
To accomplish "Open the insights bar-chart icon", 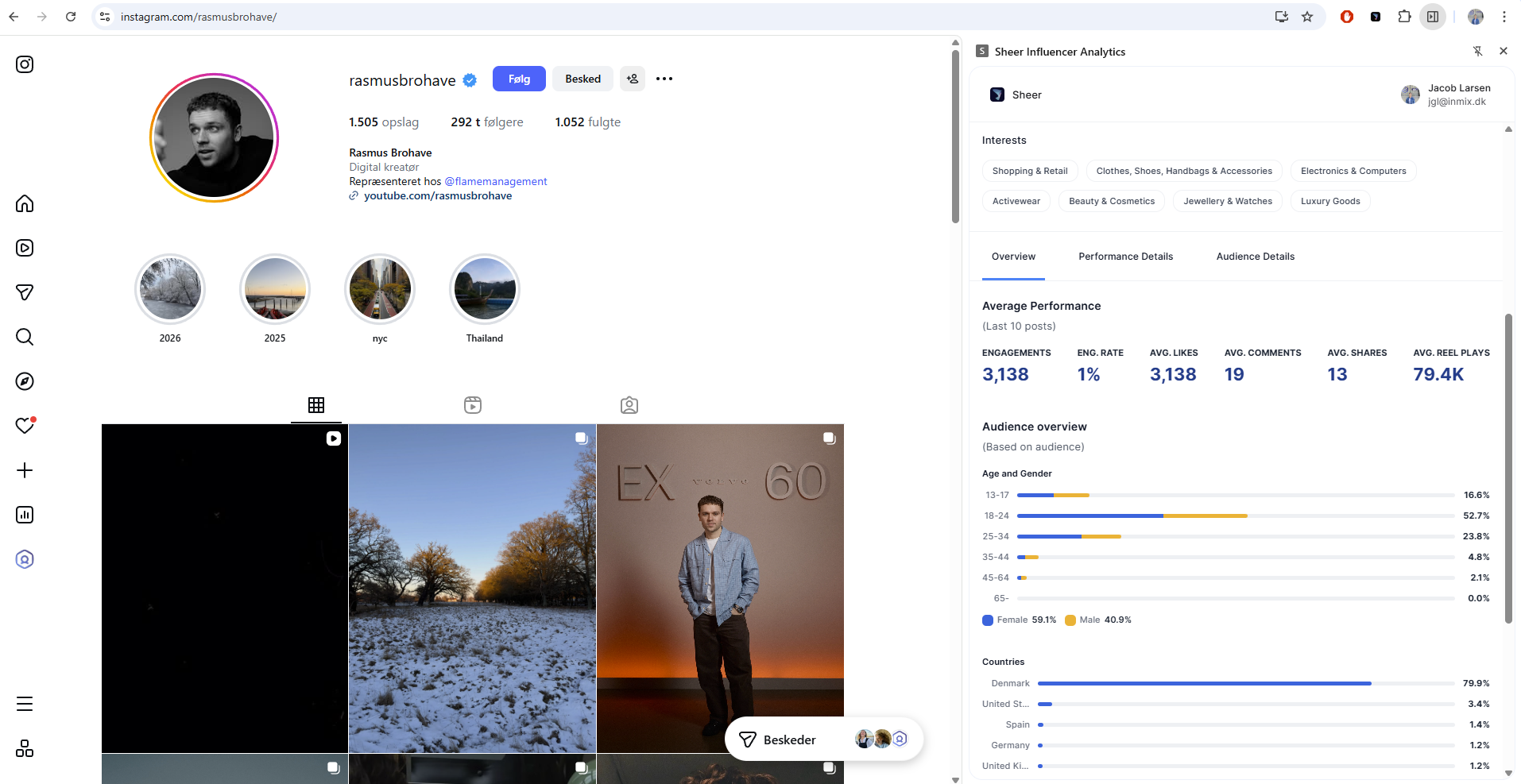I will click(24, 515).
